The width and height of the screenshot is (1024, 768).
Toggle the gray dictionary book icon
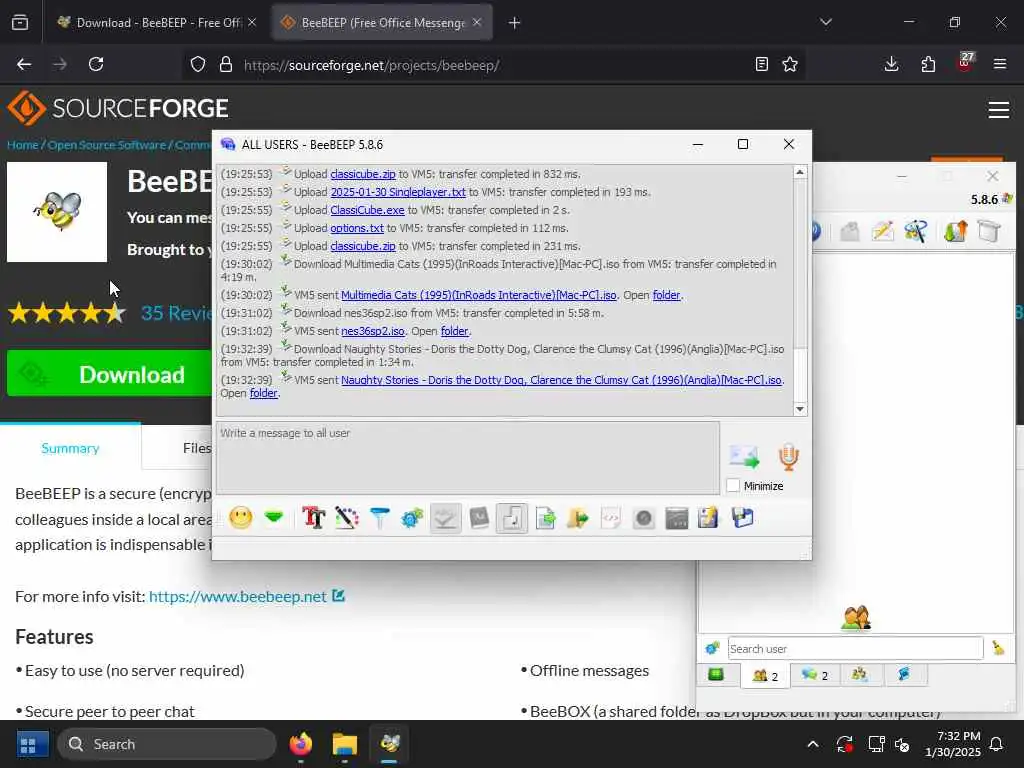click(x=479, y=519)
